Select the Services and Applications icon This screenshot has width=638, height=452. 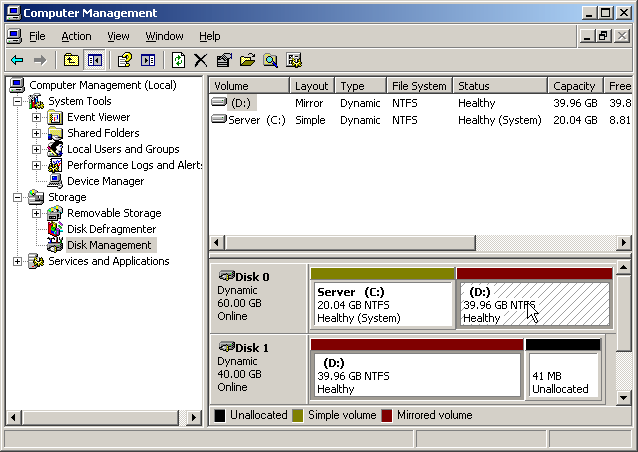(36, 261)
